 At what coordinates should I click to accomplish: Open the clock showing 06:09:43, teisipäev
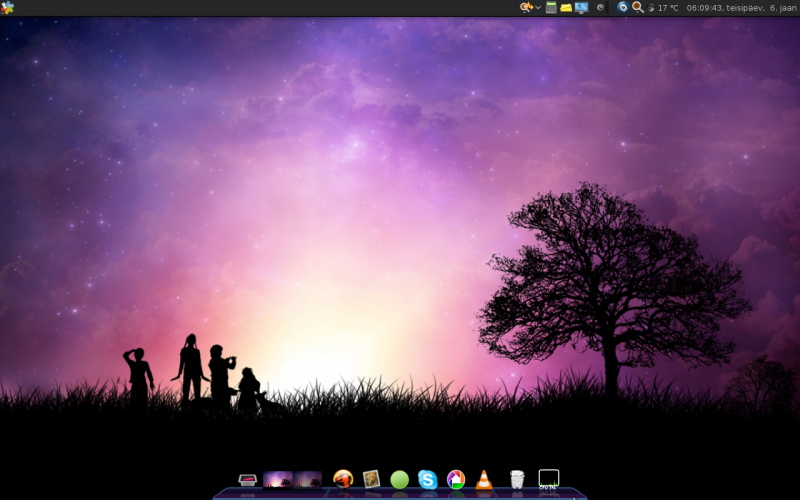pyautogui.click(x=741, y=8)
